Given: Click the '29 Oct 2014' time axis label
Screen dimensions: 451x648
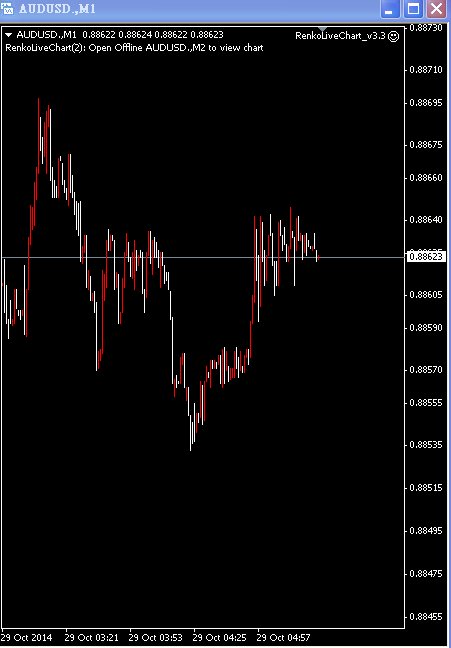Looking at the screenshot, I should click(27, 638).
